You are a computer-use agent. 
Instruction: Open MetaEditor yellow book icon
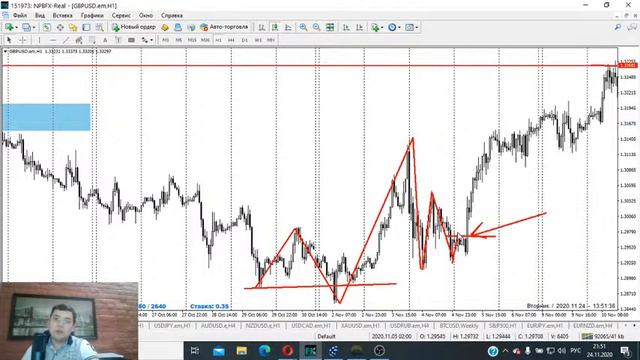[x=165, y=27]
